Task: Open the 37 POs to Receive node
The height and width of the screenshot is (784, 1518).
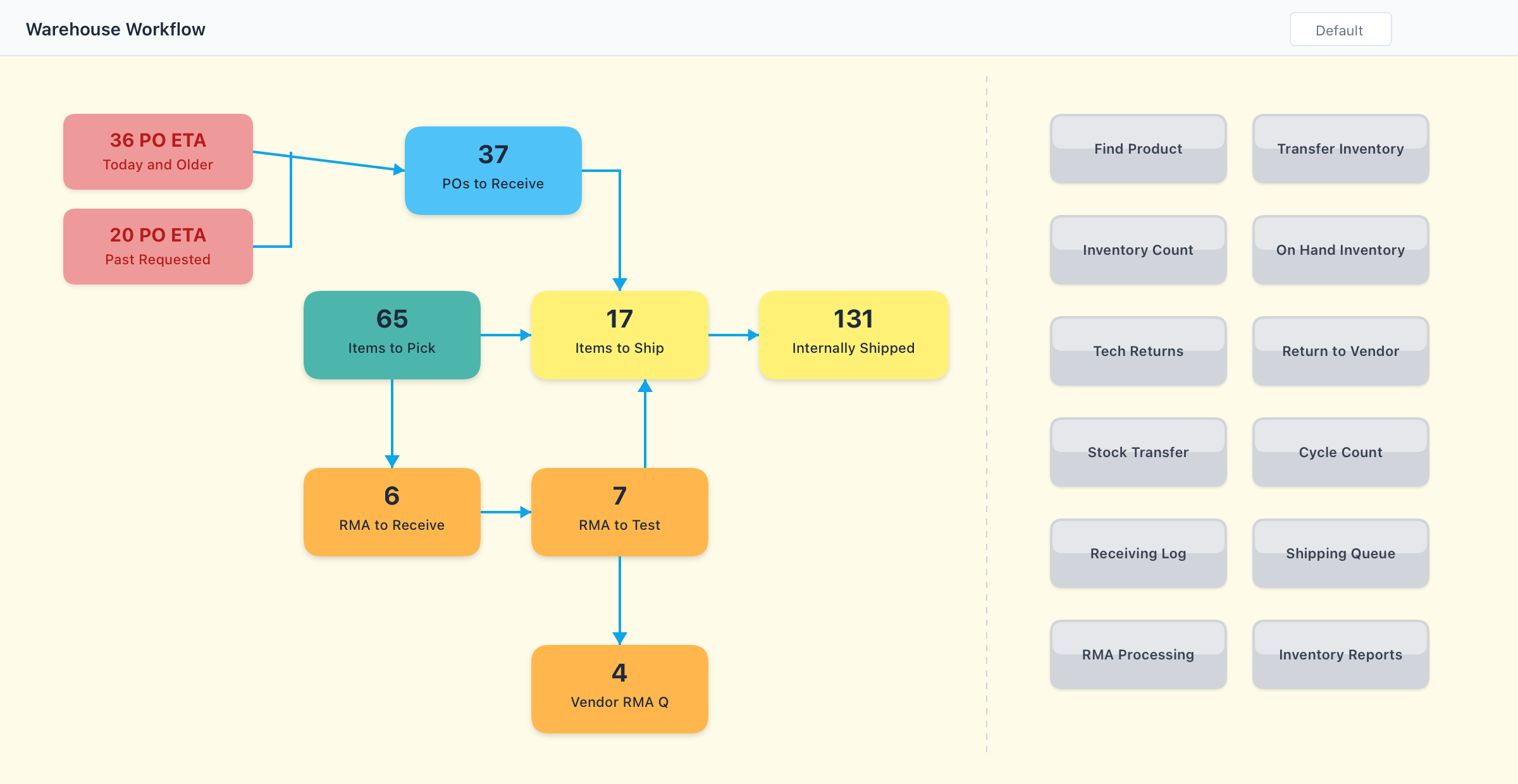Action: pos(493,171)
